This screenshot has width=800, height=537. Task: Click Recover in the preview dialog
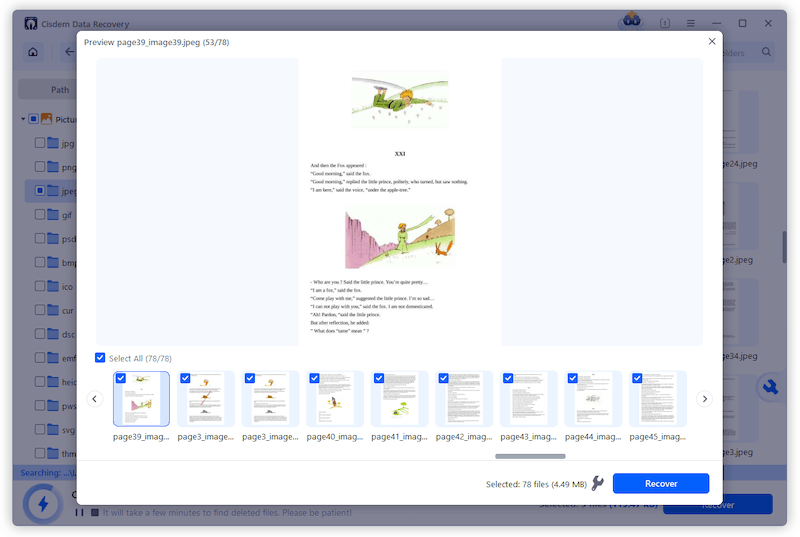(661, 483)
